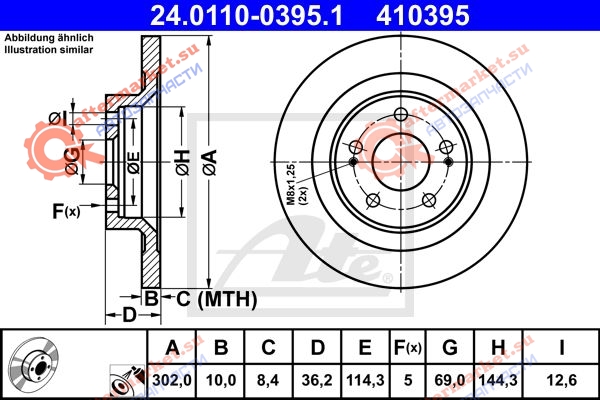Click the ATE logo watermark

(x=300, y=253)
